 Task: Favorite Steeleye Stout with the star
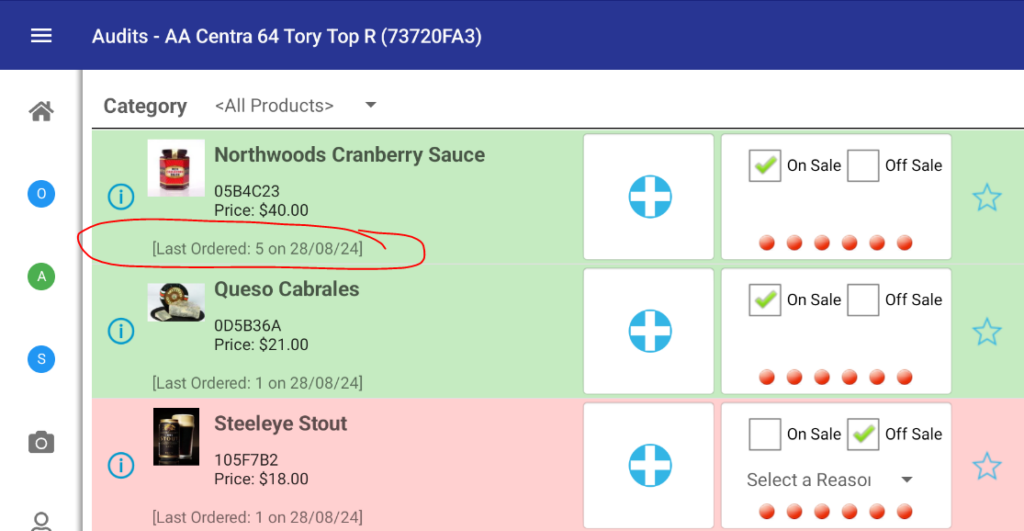click(986, 466)
